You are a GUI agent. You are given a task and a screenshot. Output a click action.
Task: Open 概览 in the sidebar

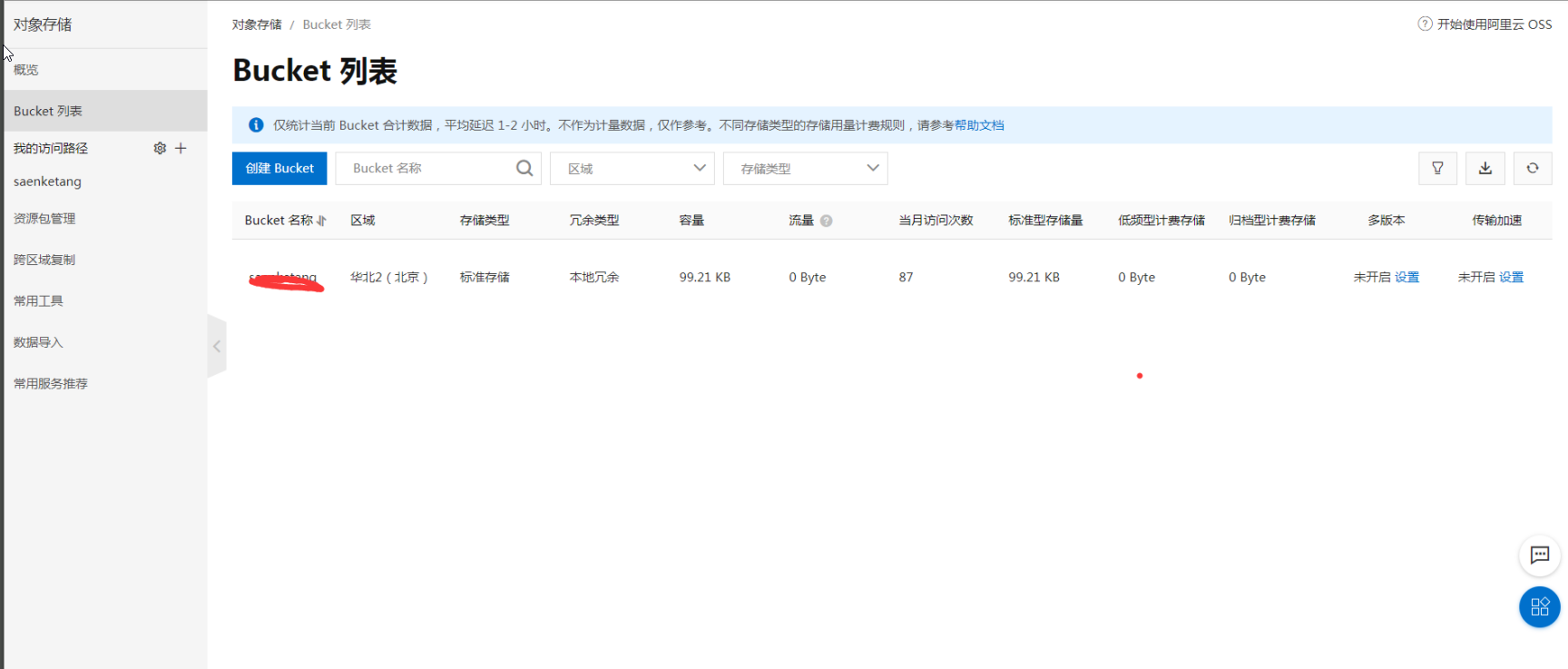(26, 70)
